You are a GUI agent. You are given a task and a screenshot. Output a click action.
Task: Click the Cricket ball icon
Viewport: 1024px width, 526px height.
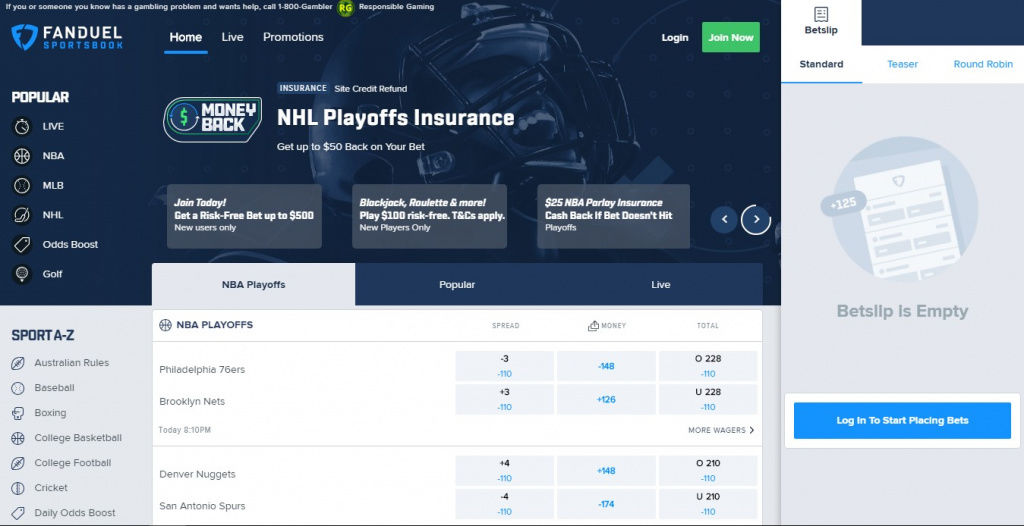(x=18, y=488)
